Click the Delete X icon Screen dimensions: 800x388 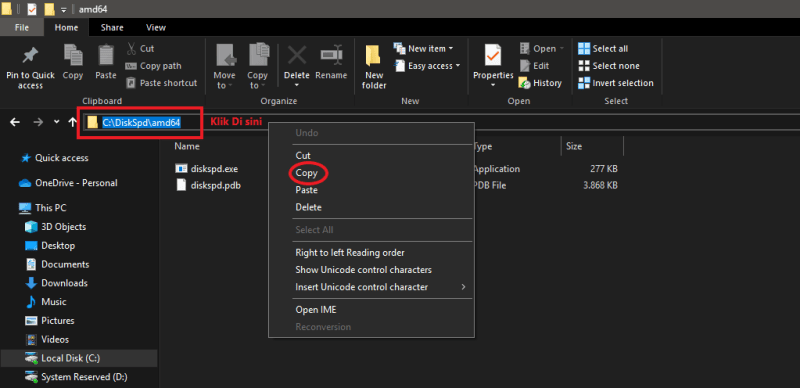click(x=296, y=55)
